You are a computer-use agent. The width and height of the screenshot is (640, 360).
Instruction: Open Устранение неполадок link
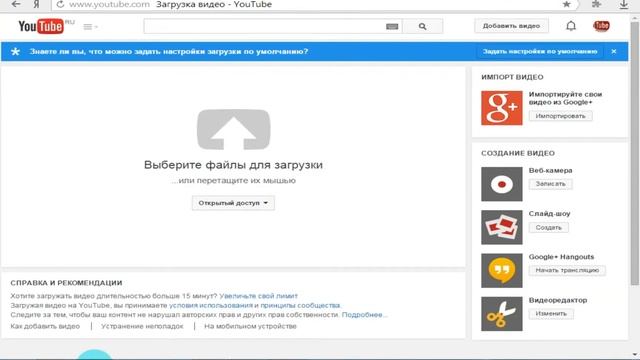coord(142,326)
